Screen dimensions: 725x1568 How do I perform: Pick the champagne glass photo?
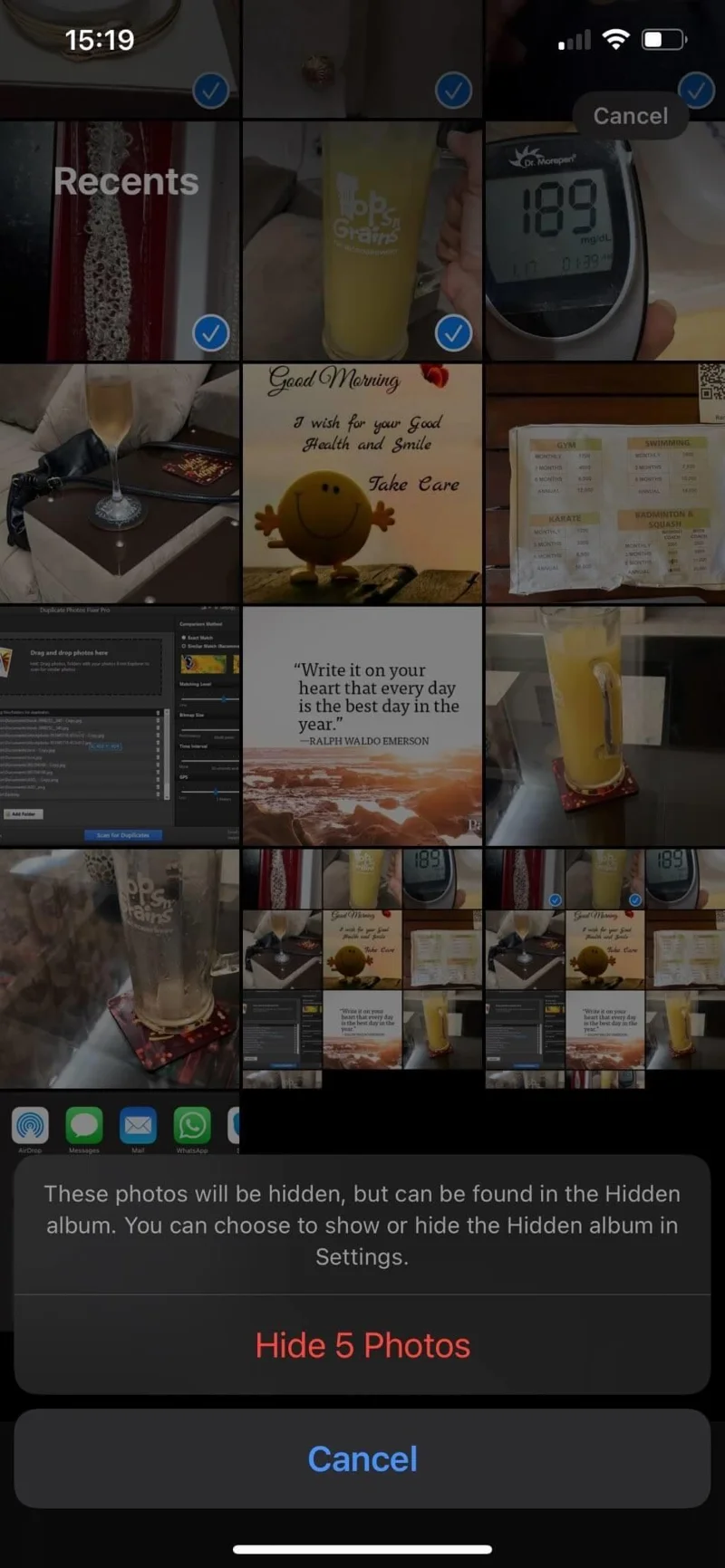[x=120, y=484]
